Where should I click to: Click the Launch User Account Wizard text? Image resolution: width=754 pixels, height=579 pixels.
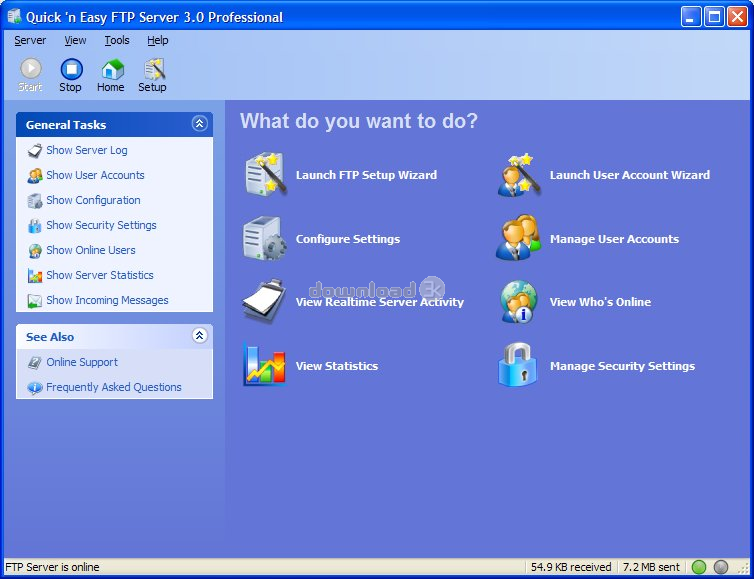630,175
